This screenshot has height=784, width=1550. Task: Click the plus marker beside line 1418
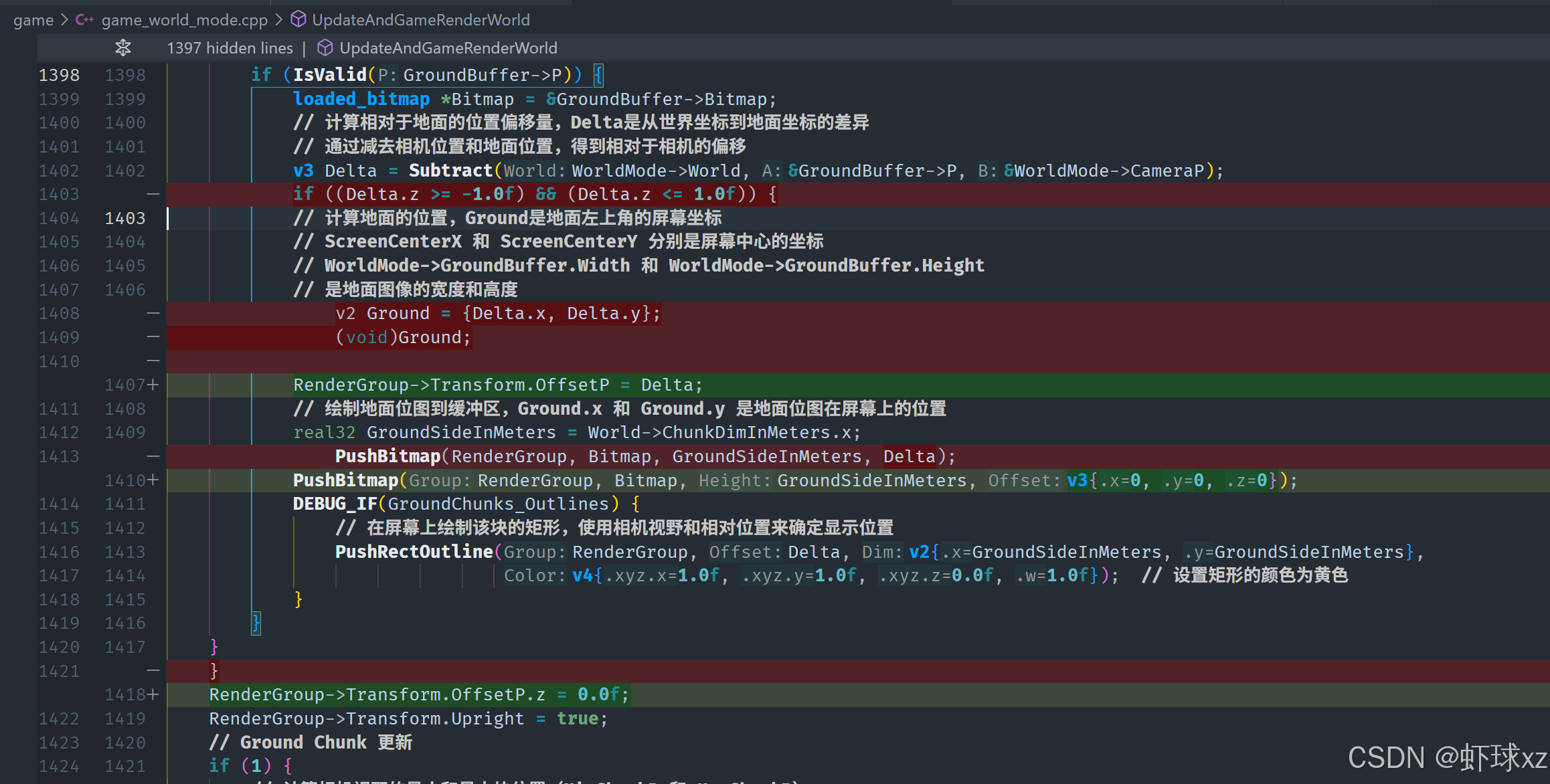coord(153,694)
